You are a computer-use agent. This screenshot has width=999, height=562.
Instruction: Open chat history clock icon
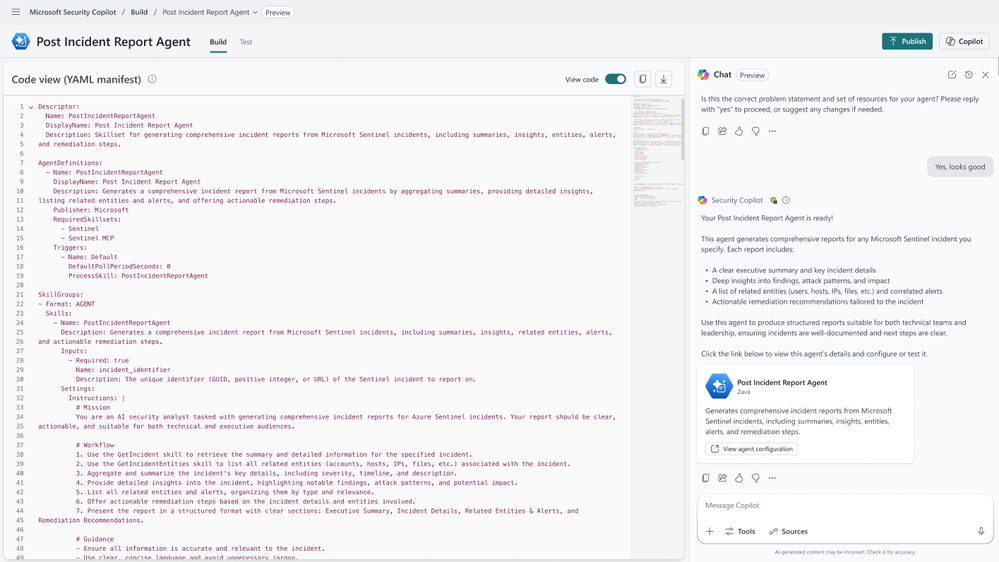pyautogui.click(x=968, y=75)
